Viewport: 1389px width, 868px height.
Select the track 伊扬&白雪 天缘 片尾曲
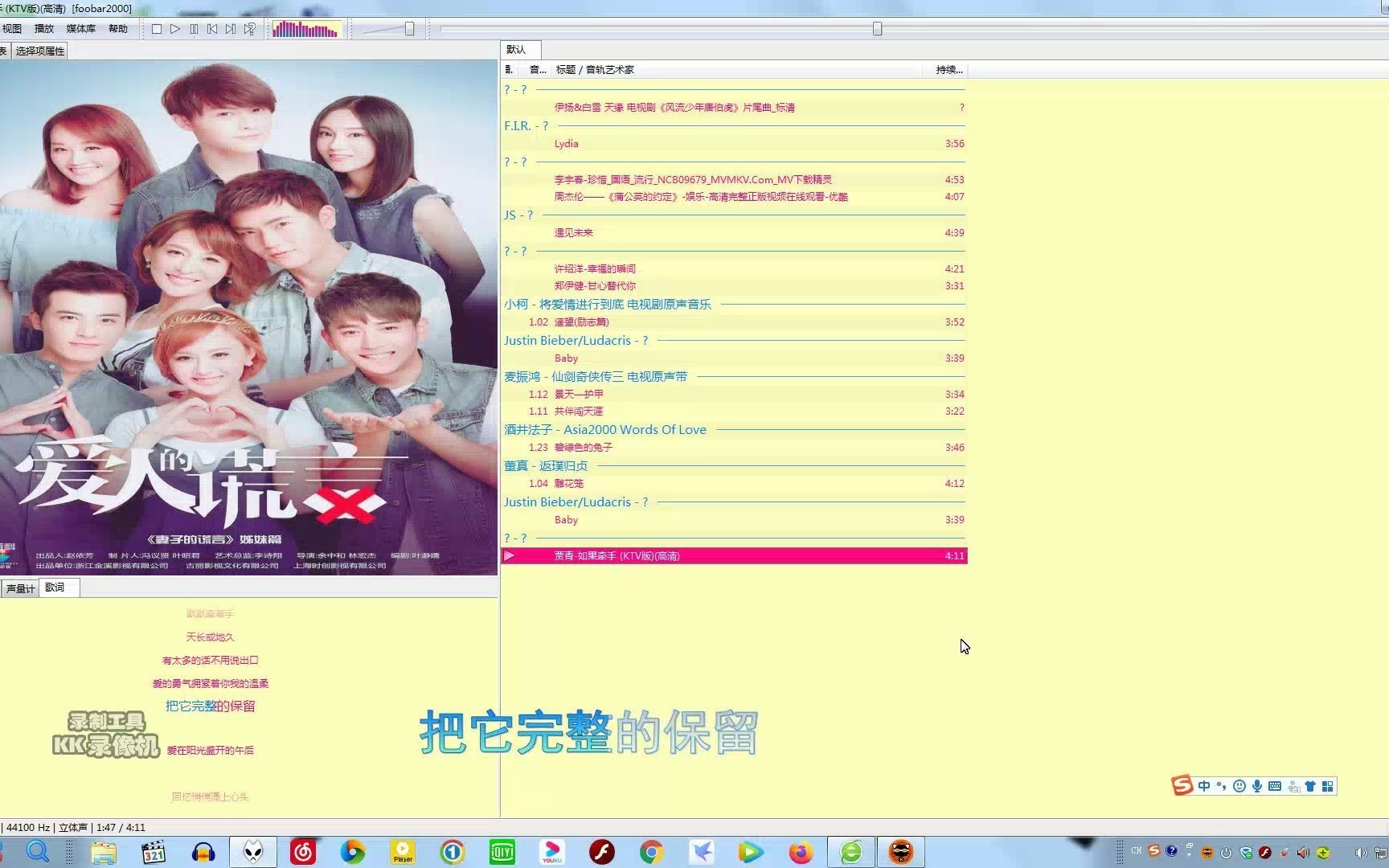pyautogui.click(x=734, y=108)
